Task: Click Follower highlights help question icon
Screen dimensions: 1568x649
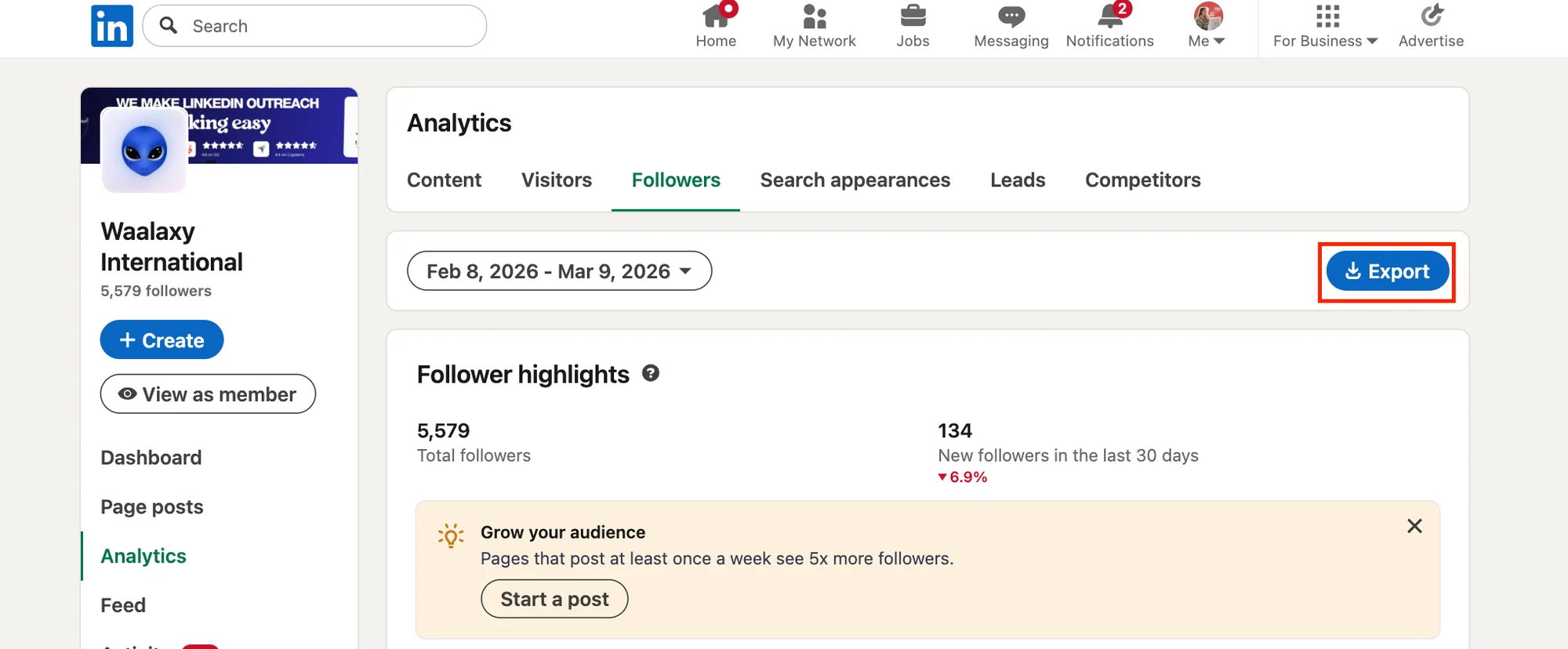Action: point(651,373)
